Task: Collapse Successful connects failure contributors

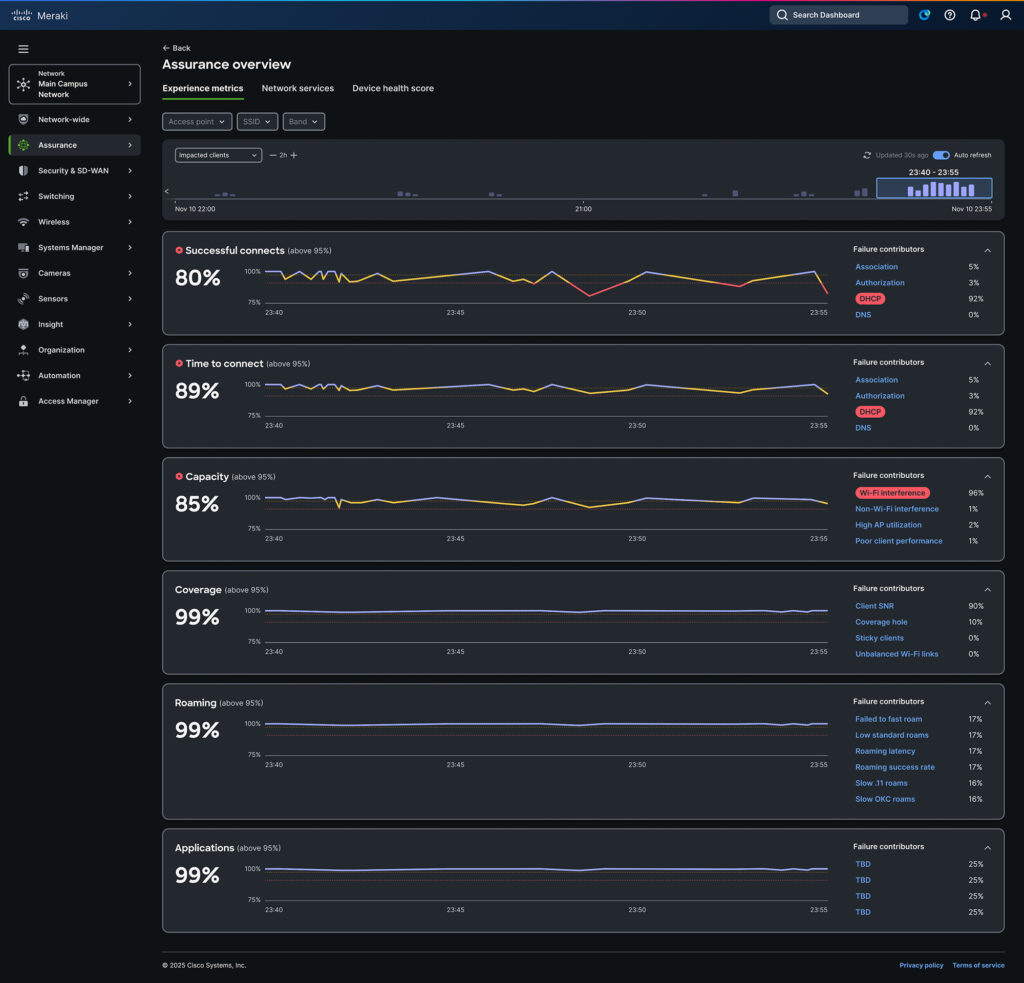Action: [x=987, y=250]
